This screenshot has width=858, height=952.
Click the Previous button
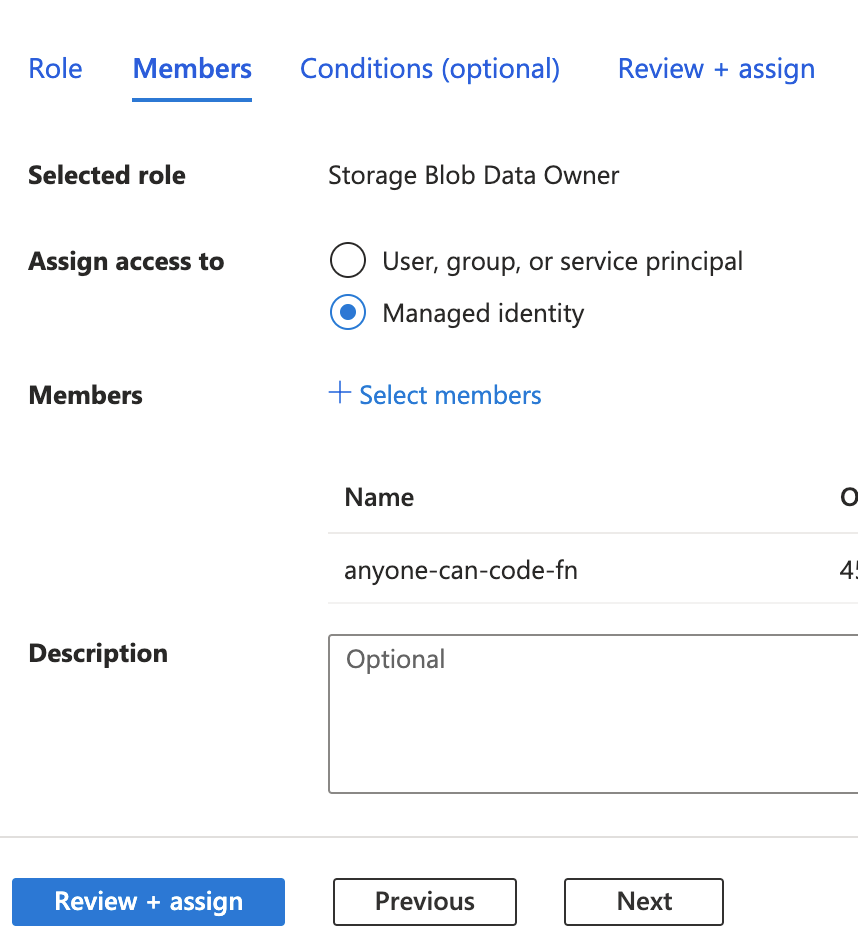pyautogui.click(x=425, y=902)
